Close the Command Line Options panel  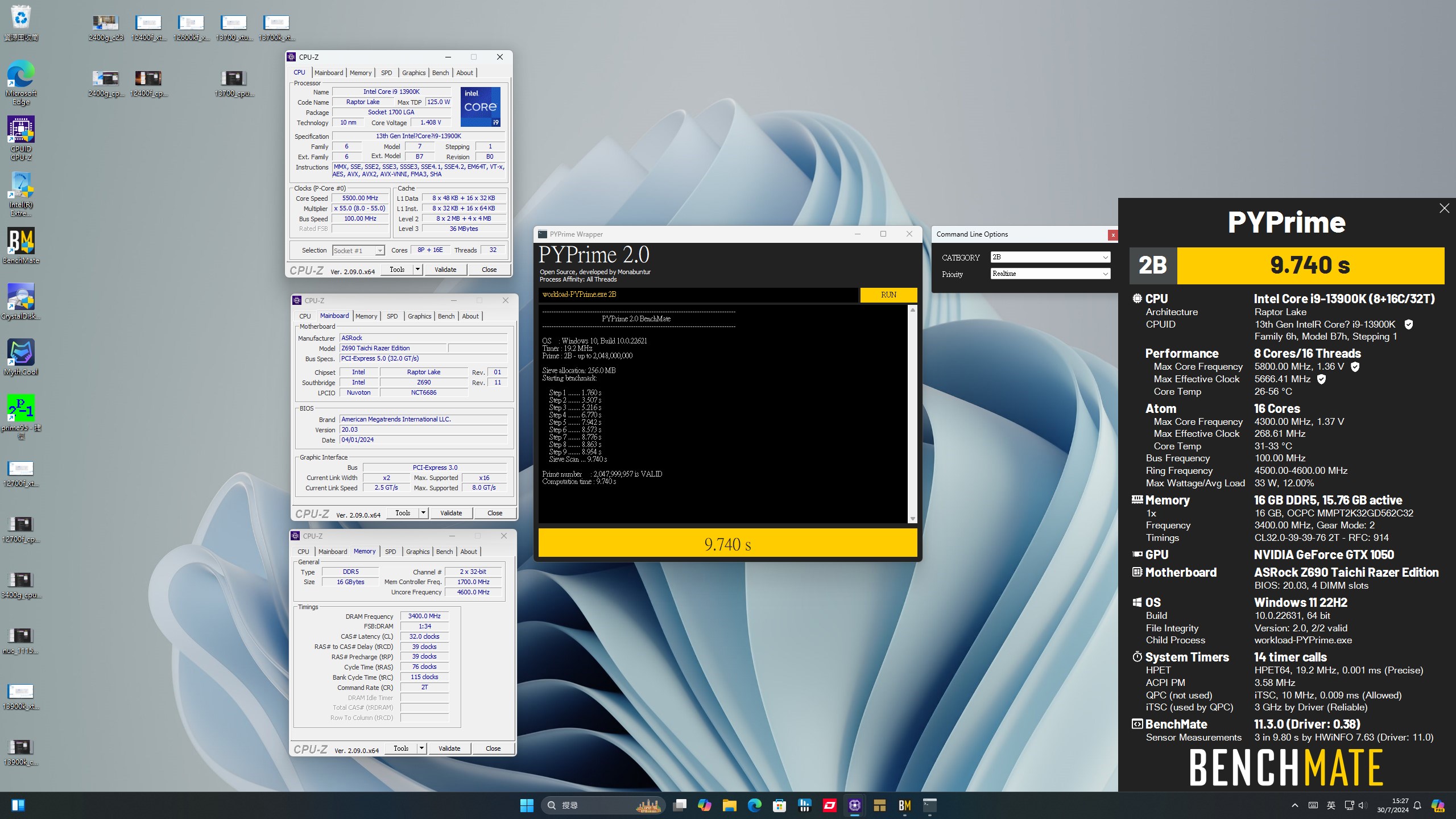(x=1113, y=235)
